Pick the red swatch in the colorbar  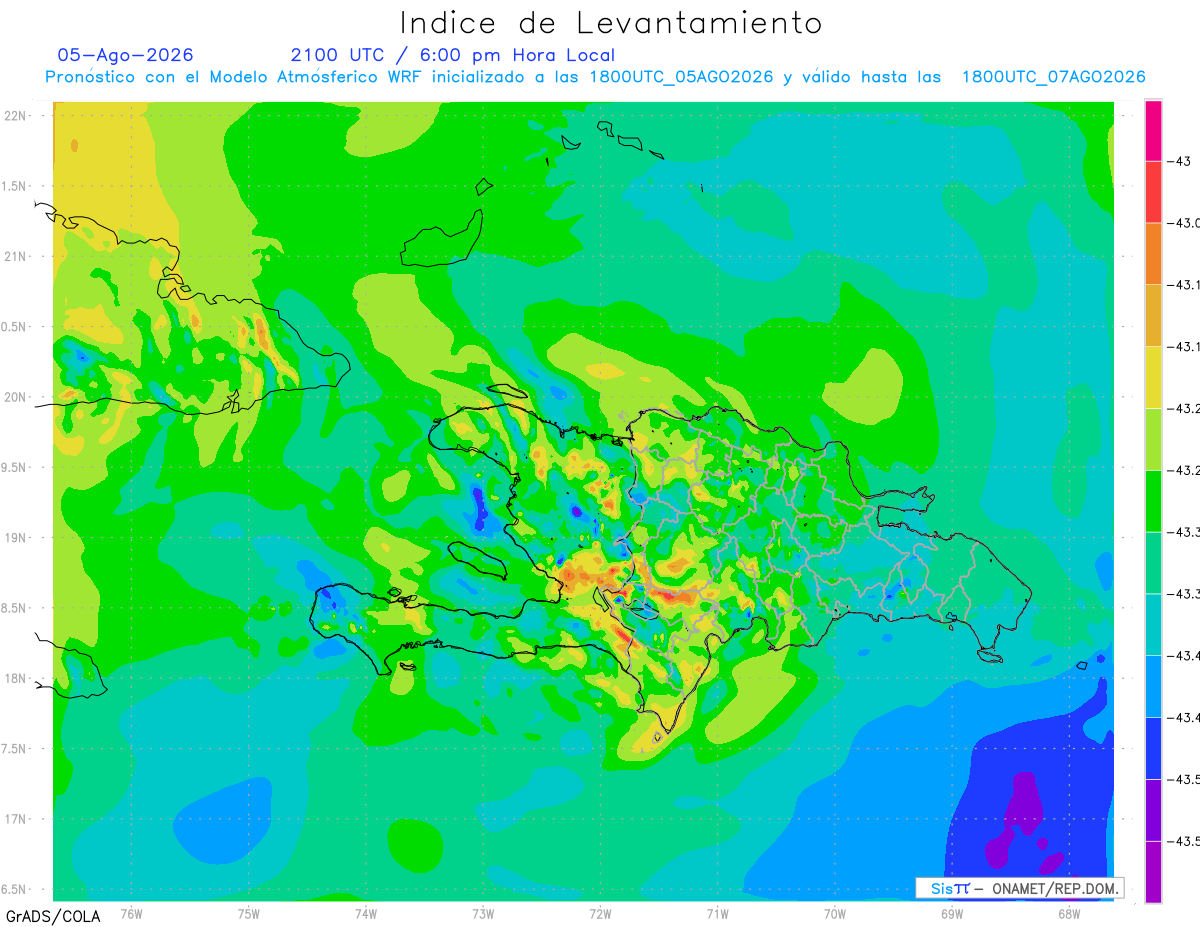point(1153,192)
